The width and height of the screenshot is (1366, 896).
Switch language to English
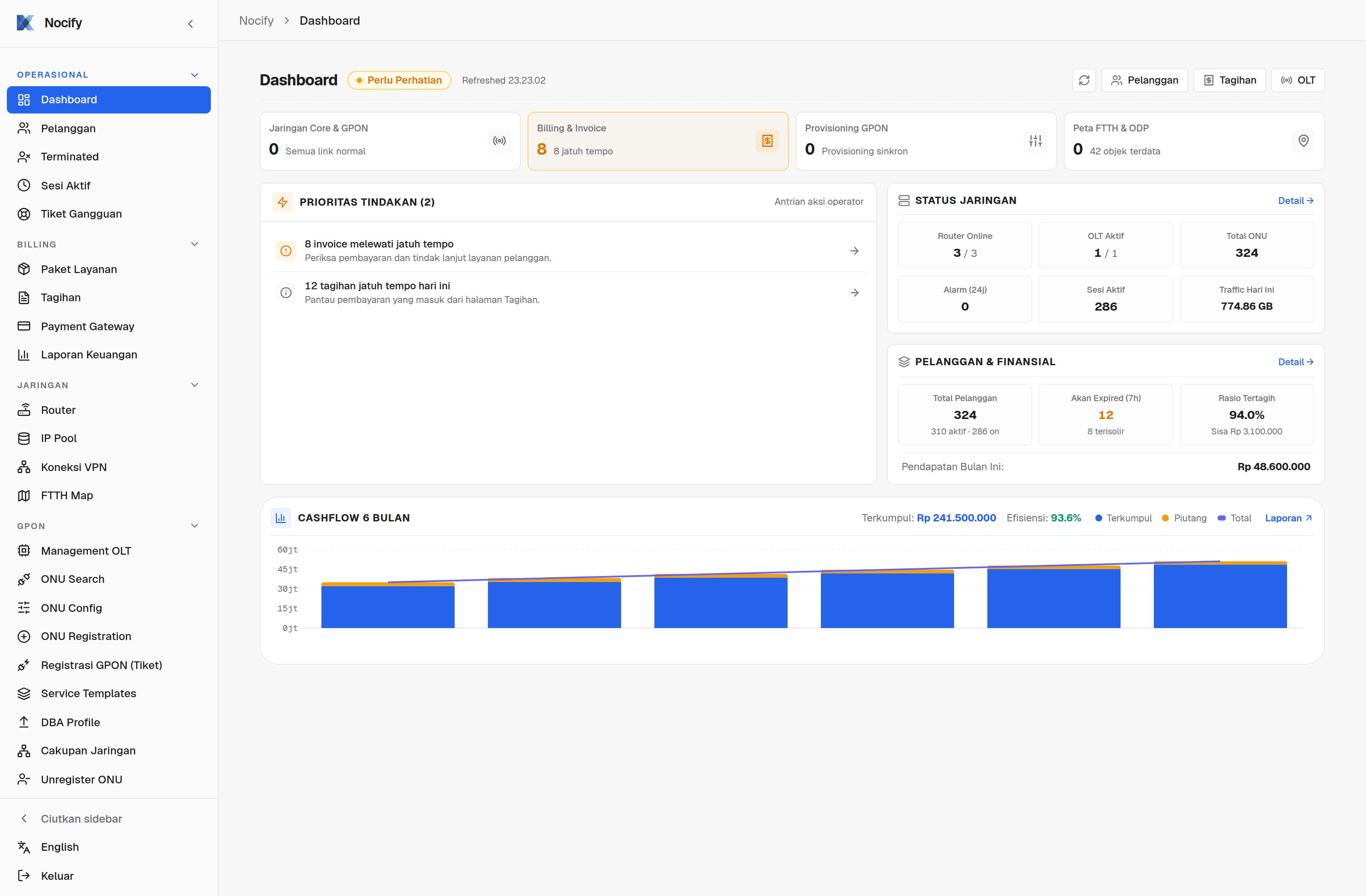[x=108, y=847]
